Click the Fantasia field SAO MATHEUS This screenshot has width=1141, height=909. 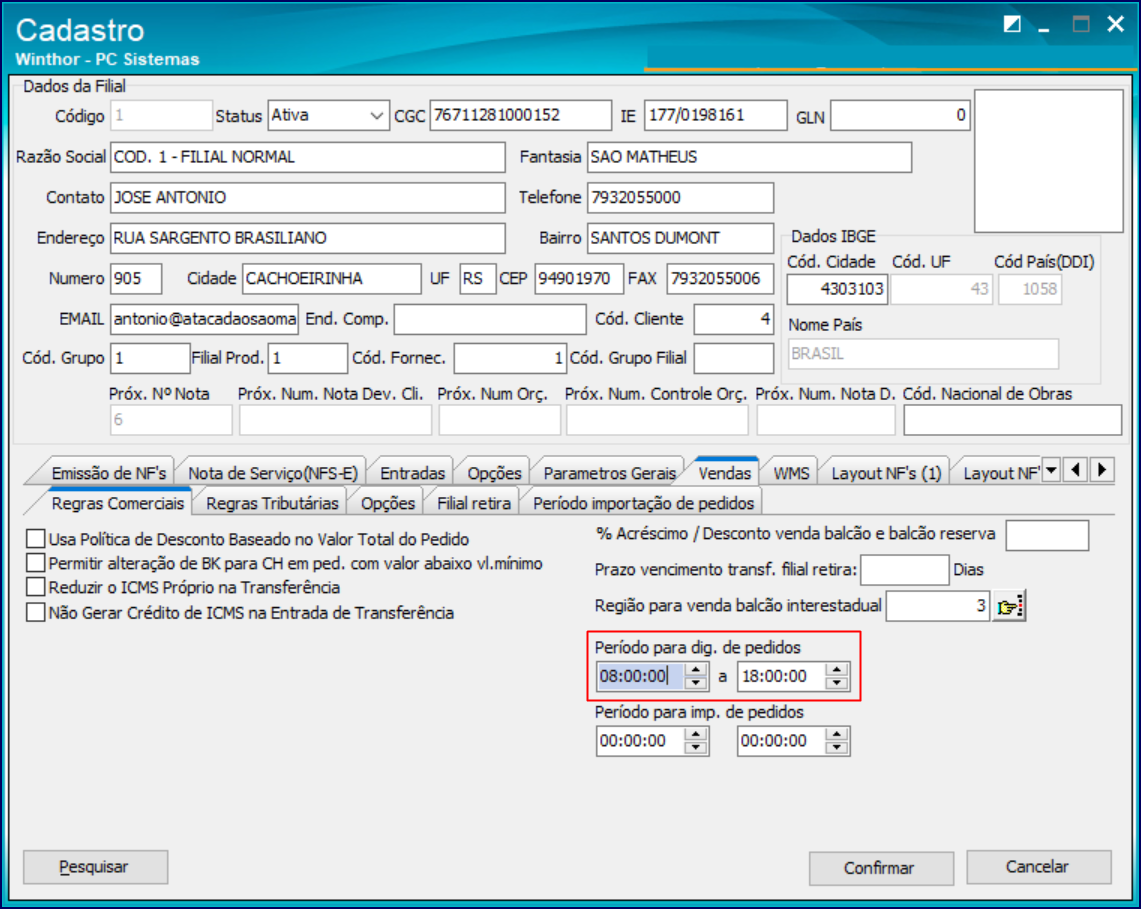click(750, 157)
